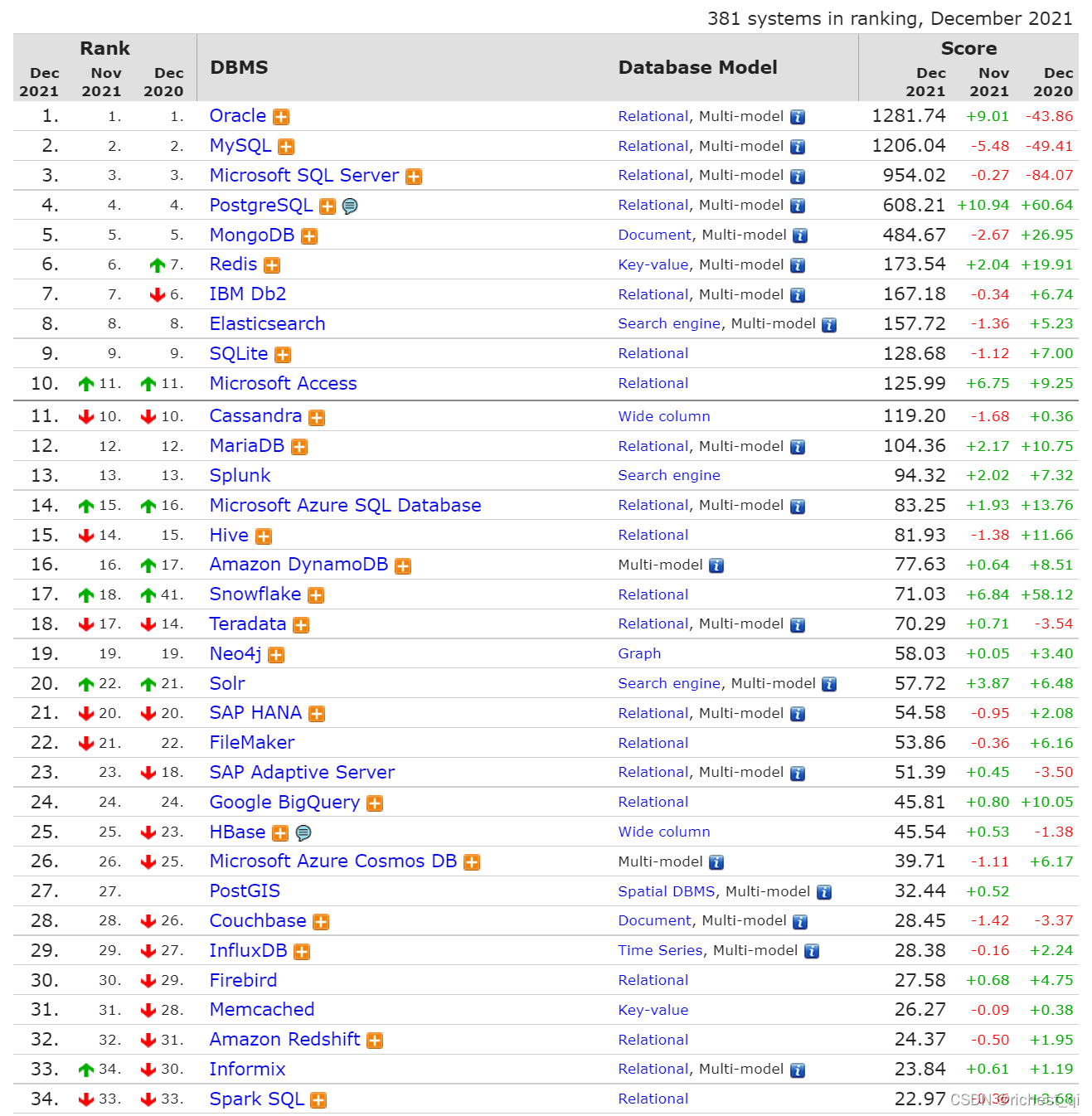Open the Firebird link
Screen dimensions: 1092x1116
(243, 981)
